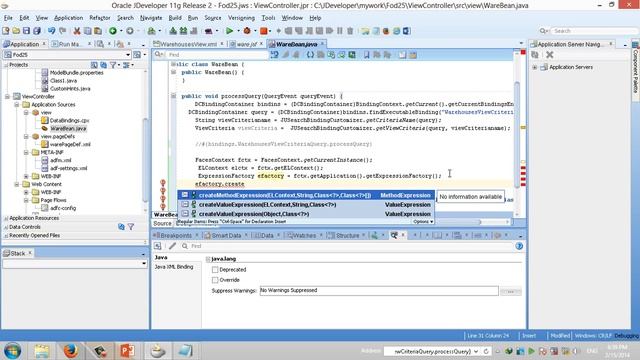Collapse the Web Content folder

coord(17,184)
